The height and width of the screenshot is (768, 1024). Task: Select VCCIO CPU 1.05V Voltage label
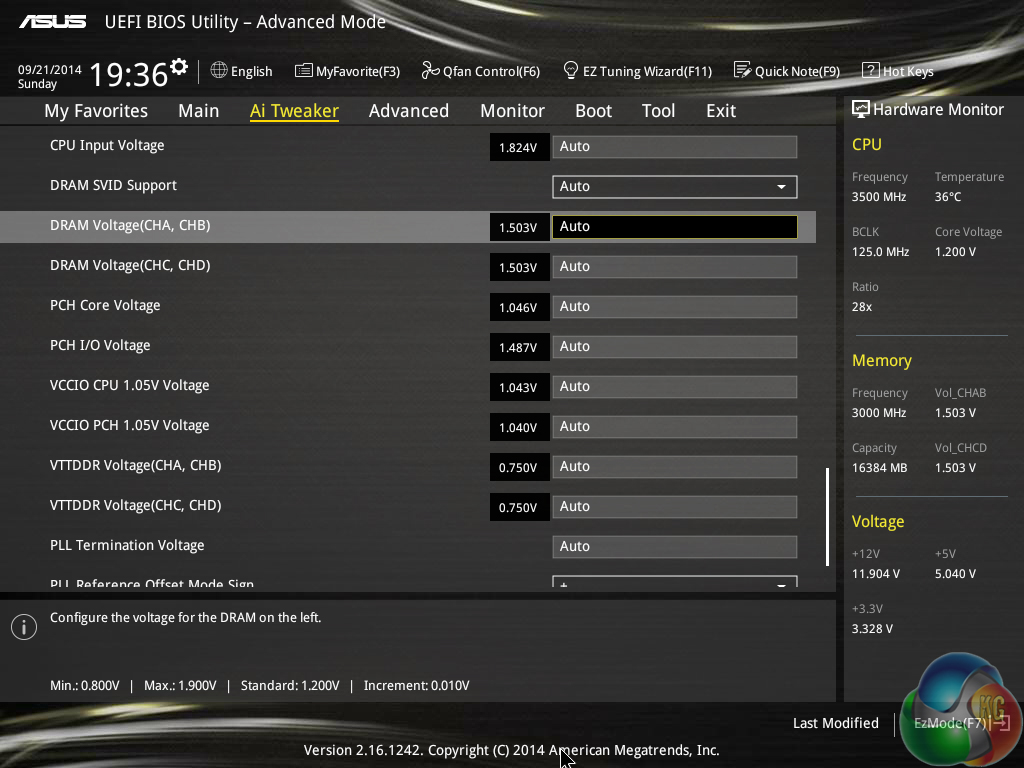[x=129, y=385]
